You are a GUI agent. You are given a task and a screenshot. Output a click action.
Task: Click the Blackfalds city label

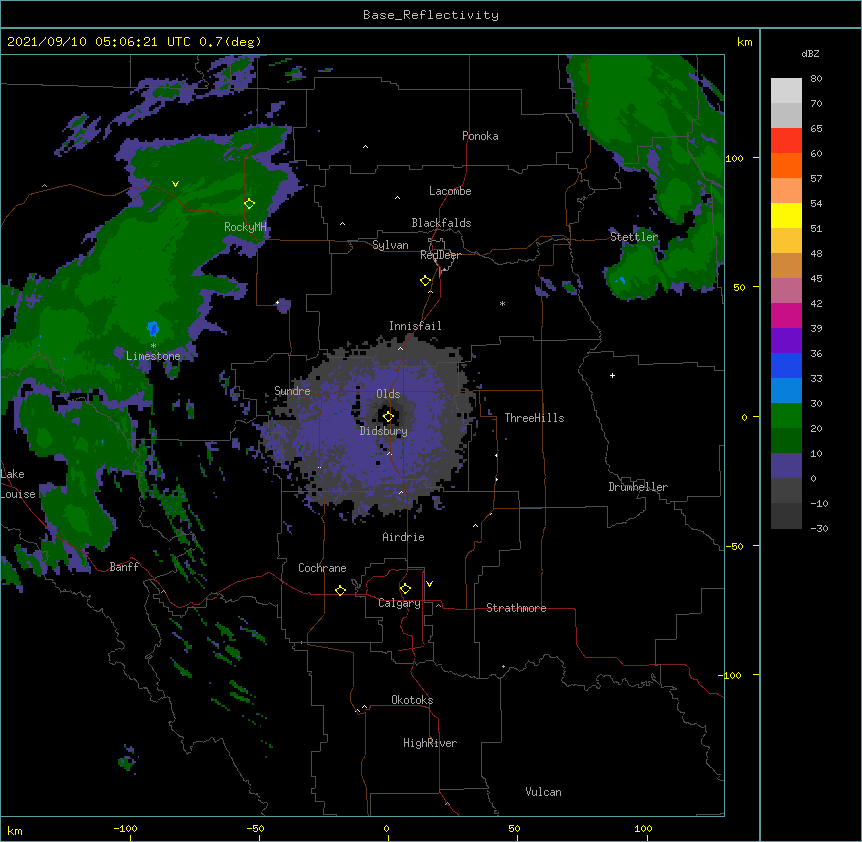tap(441, 223)
